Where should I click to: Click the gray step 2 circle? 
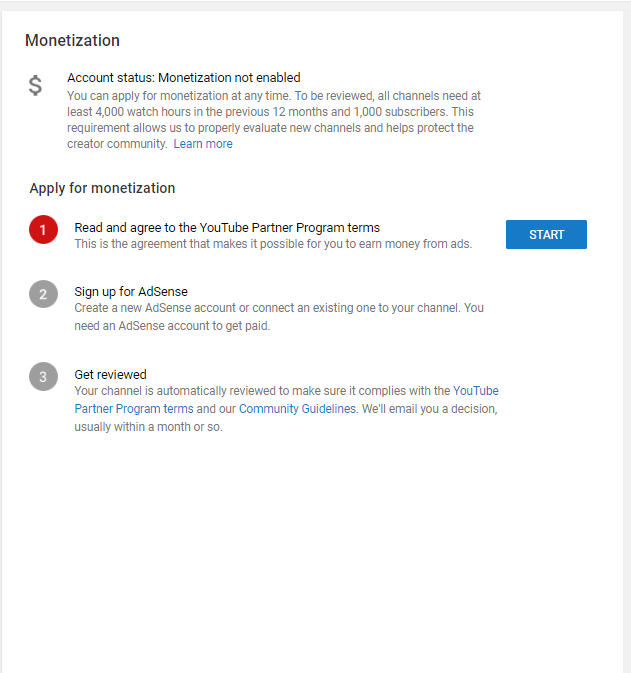coord(43,294)
